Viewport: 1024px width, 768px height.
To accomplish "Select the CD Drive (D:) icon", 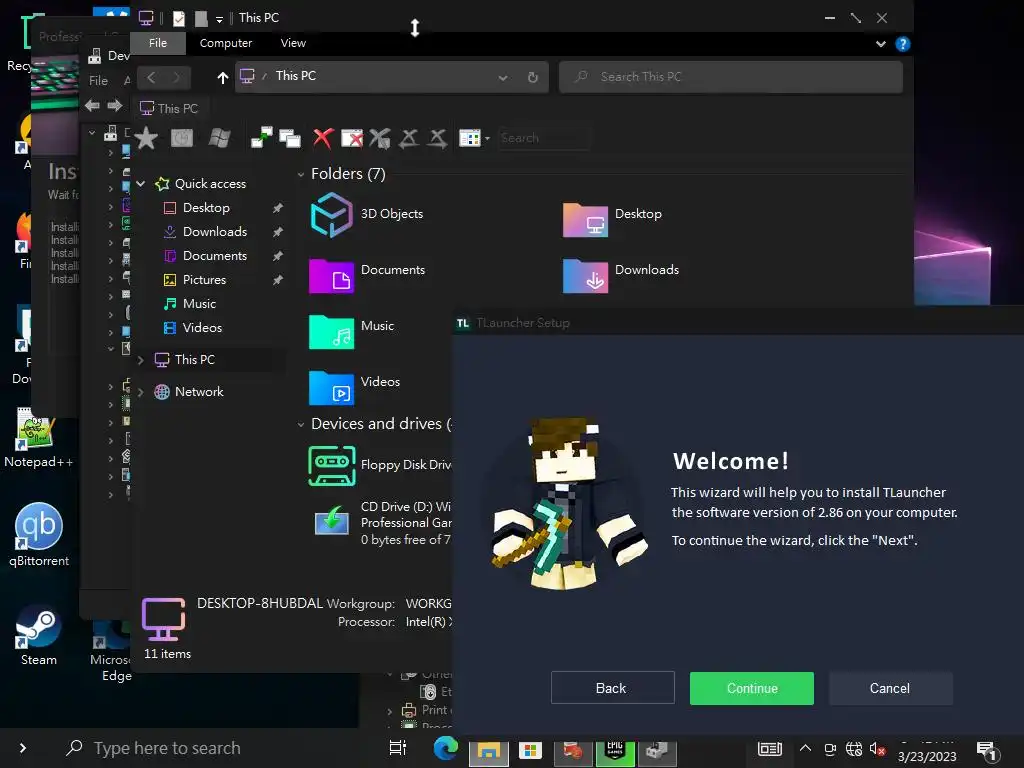I will click(332, 521).
